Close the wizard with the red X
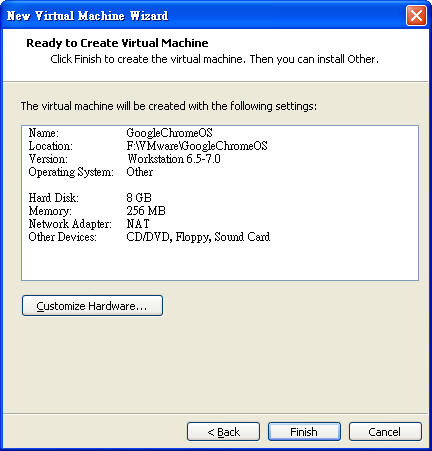The height and width of the screenshot is (451, 432). (x=416, y=15)
